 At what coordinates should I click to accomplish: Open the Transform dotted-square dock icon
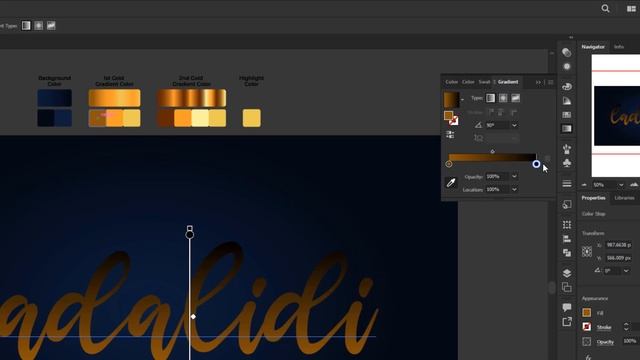coord(567,224)
